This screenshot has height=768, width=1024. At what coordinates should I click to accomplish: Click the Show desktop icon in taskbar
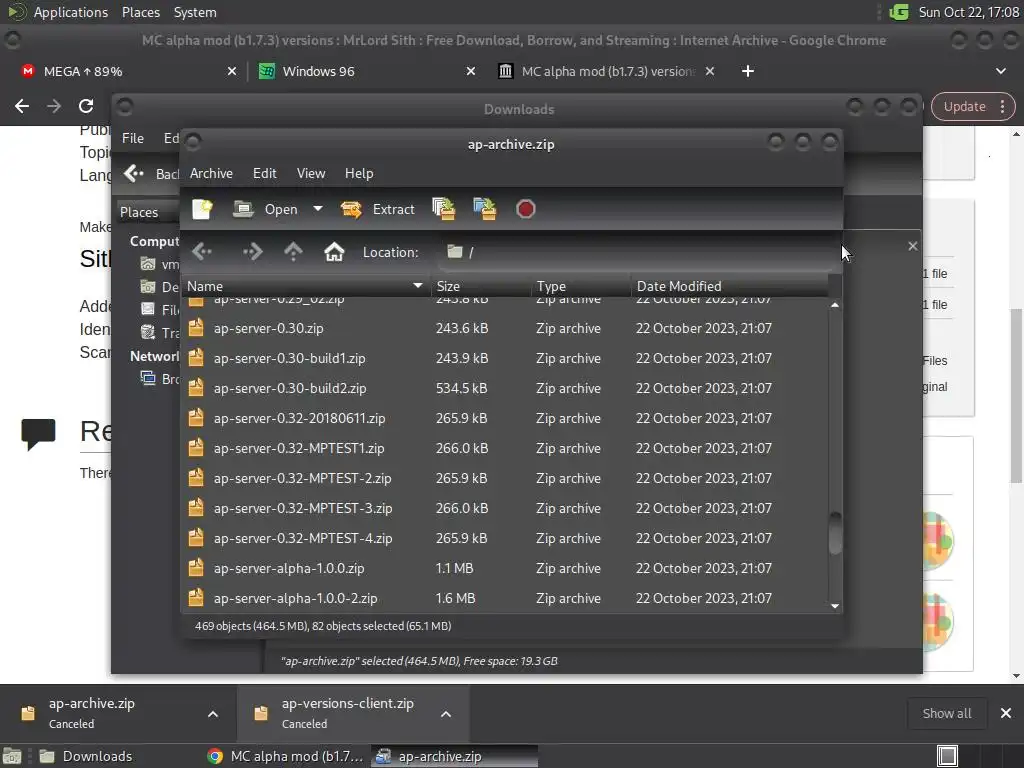click(x=12, y=756)
